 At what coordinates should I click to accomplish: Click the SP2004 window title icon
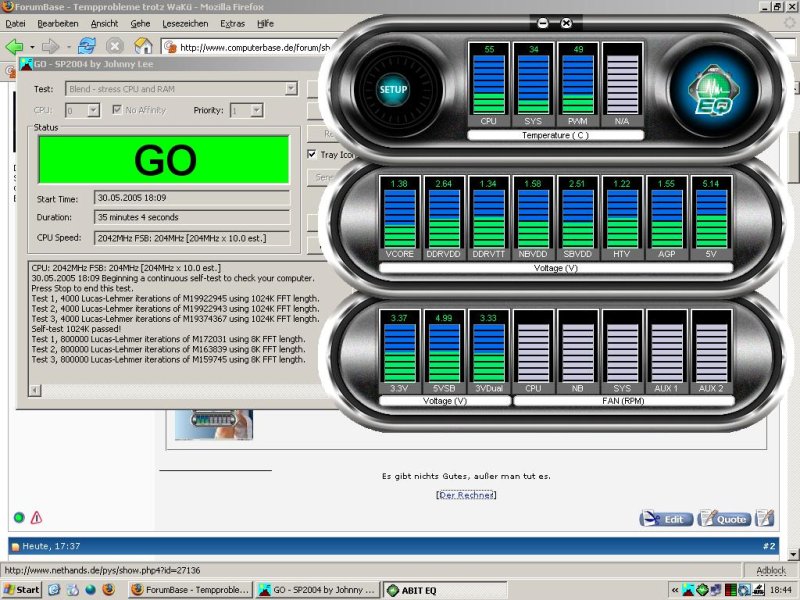pyautogui.click(x=26, y=64)
